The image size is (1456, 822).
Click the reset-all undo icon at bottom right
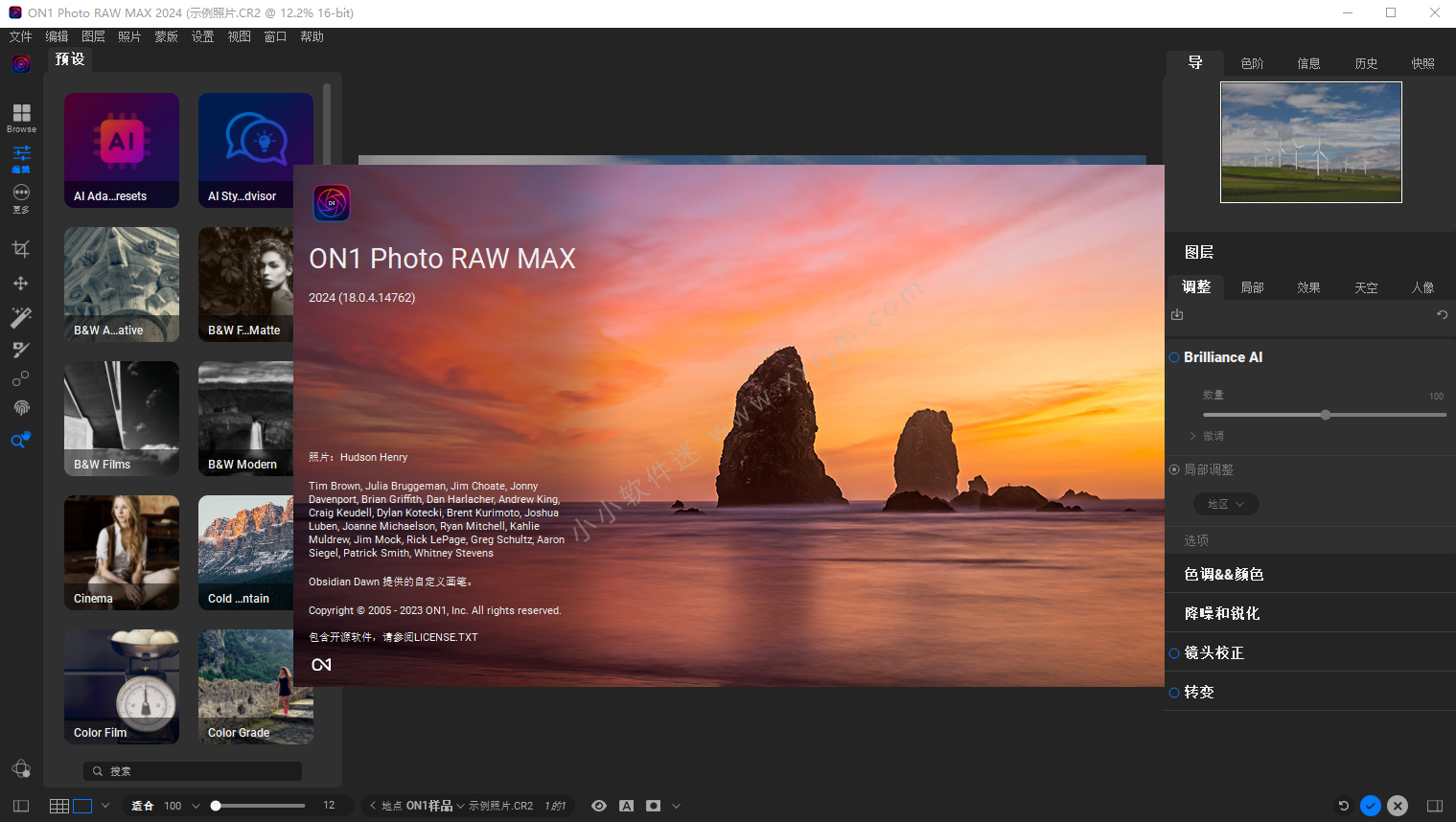(x=1343, y=806)
